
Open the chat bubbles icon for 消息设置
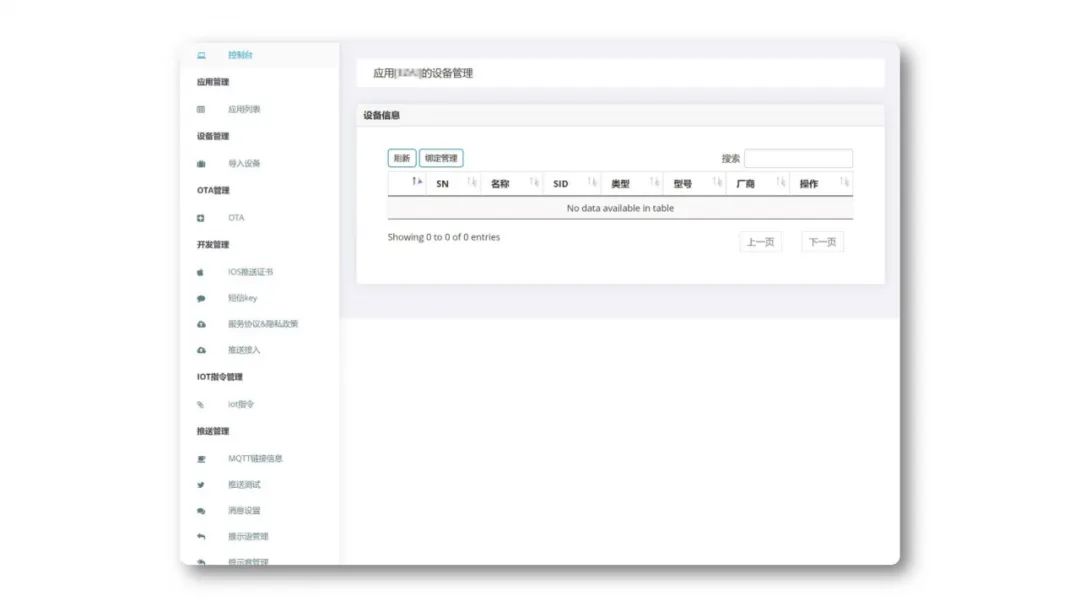(x=201, y=511)
